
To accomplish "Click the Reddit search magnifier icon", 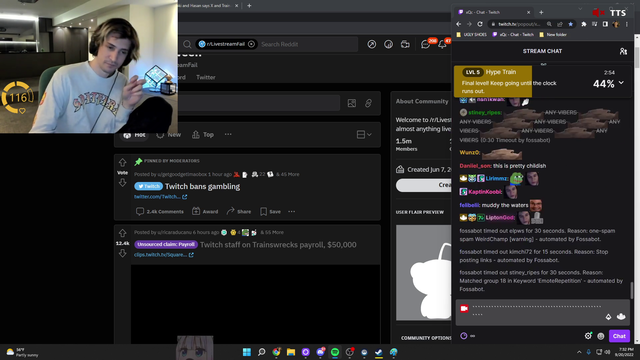I will [x=187, y=44].
